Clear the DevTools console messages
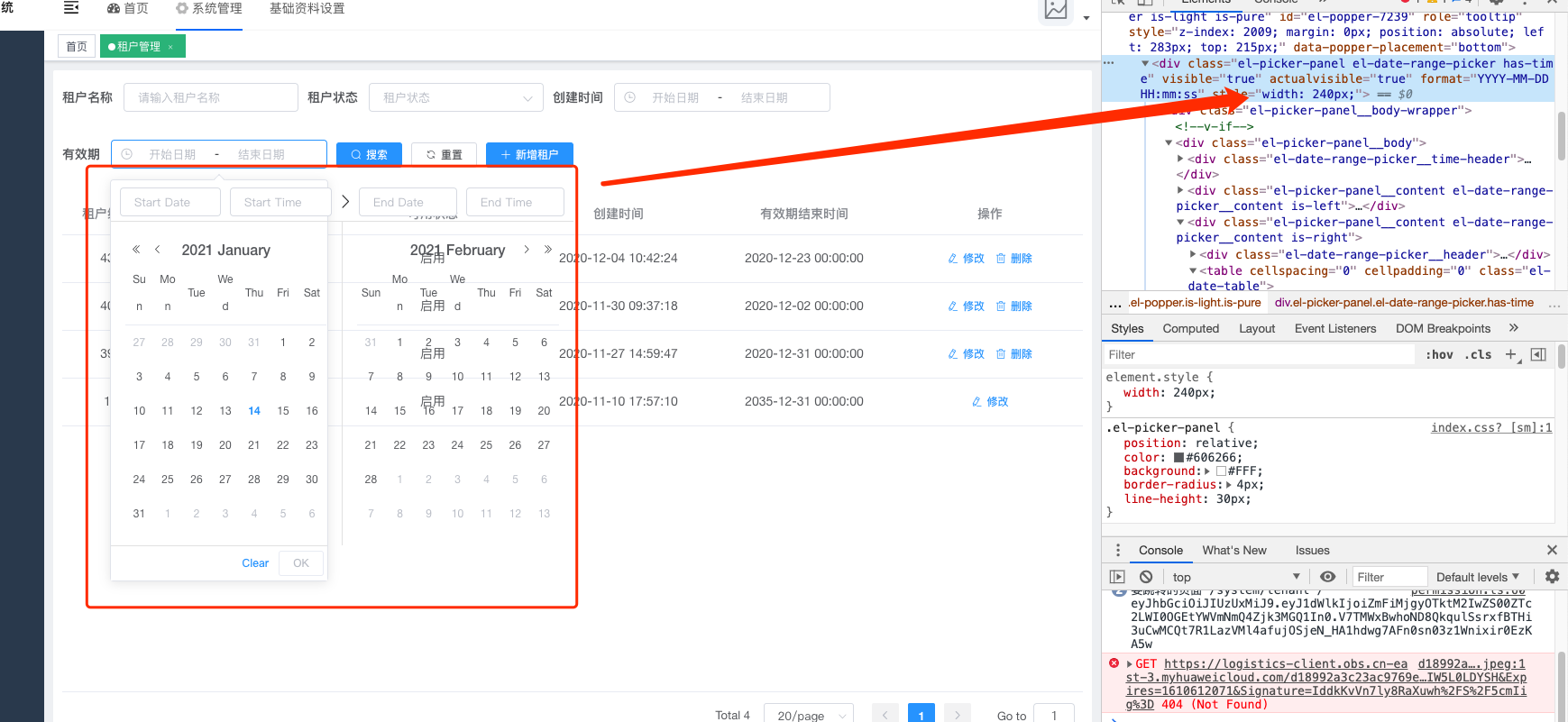Image resolution: width=1568 pixels, height=722 pixels. point(1146,577)
